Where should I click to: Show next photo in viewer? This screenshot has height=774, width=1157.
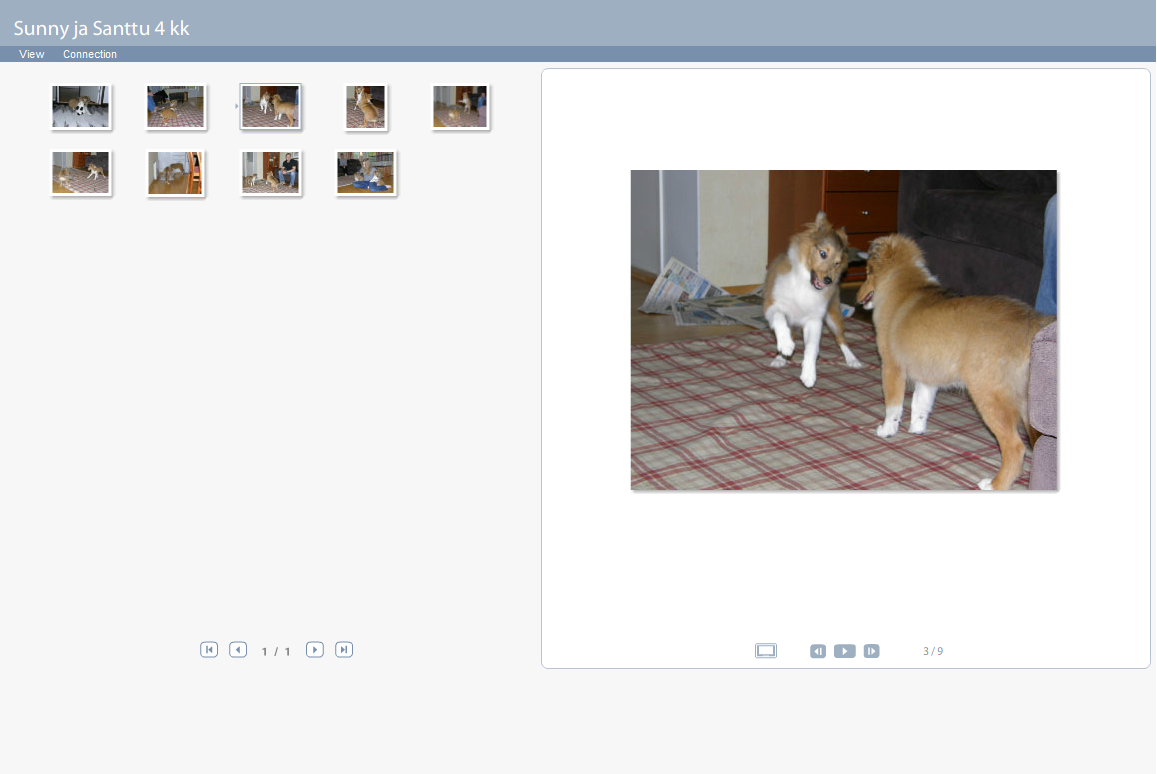(x=871, y=651)
